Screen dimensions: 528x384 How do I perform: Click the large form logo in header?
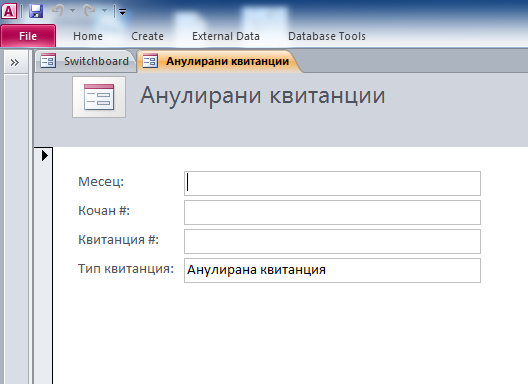tap(99, 97)
